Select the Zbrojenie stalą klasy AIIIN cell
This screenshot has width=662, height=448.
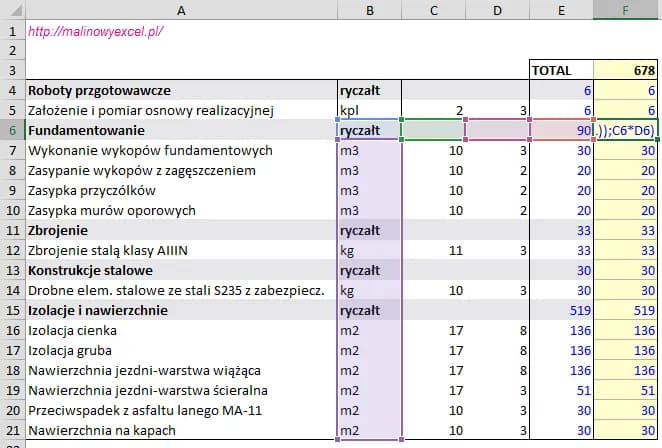pos(181,251)
